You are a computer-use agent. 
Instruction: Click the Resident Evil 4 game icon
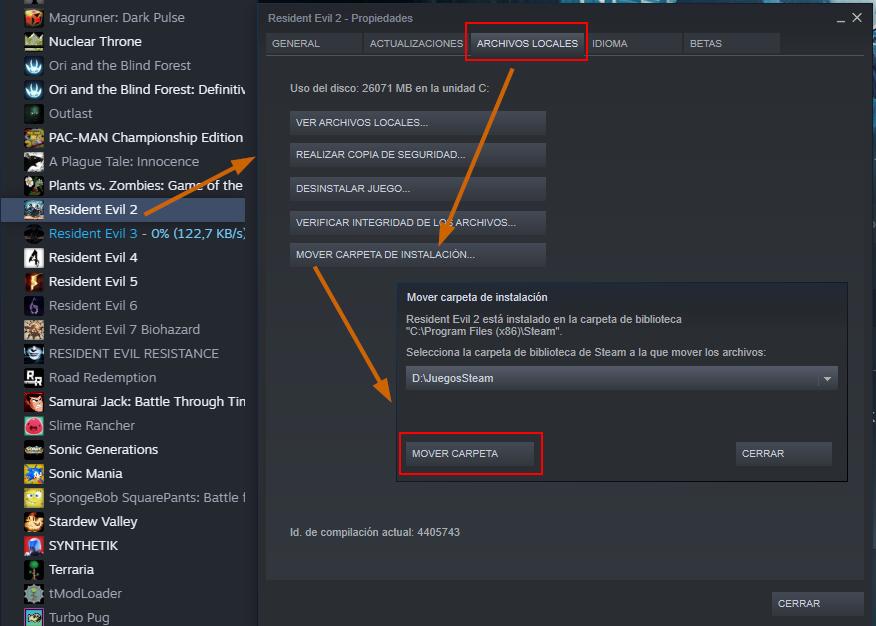[x=34, y=258]
